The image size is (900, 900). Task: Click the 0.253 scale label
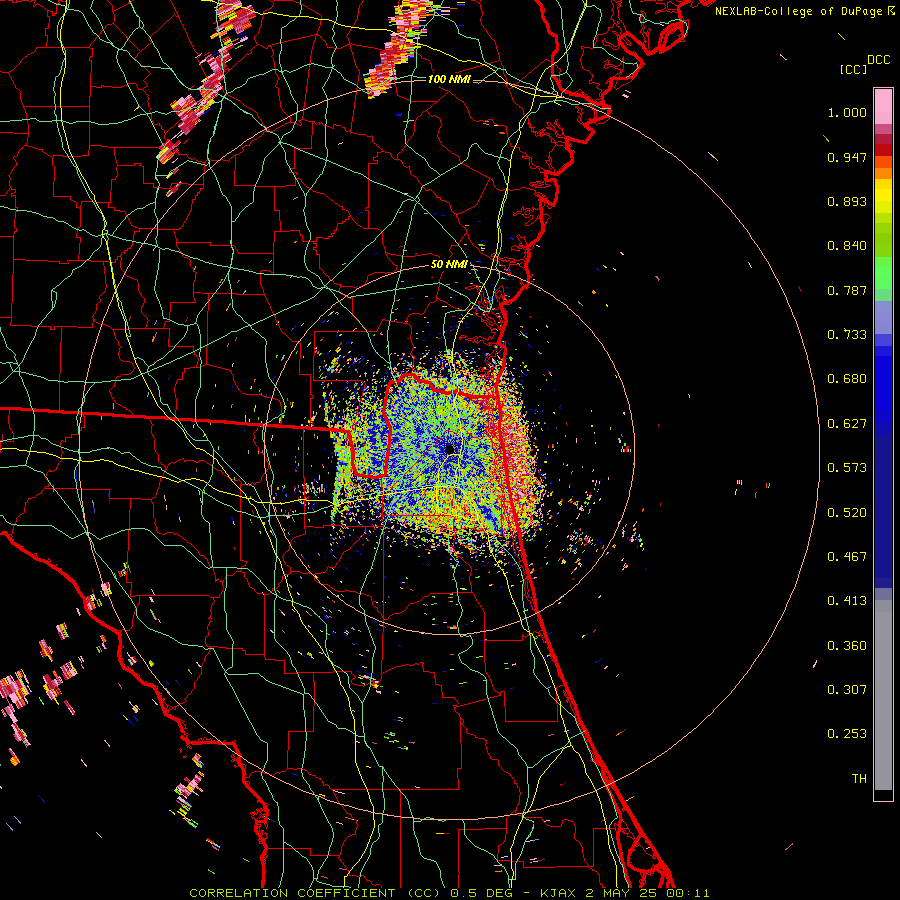pos(847,734)
